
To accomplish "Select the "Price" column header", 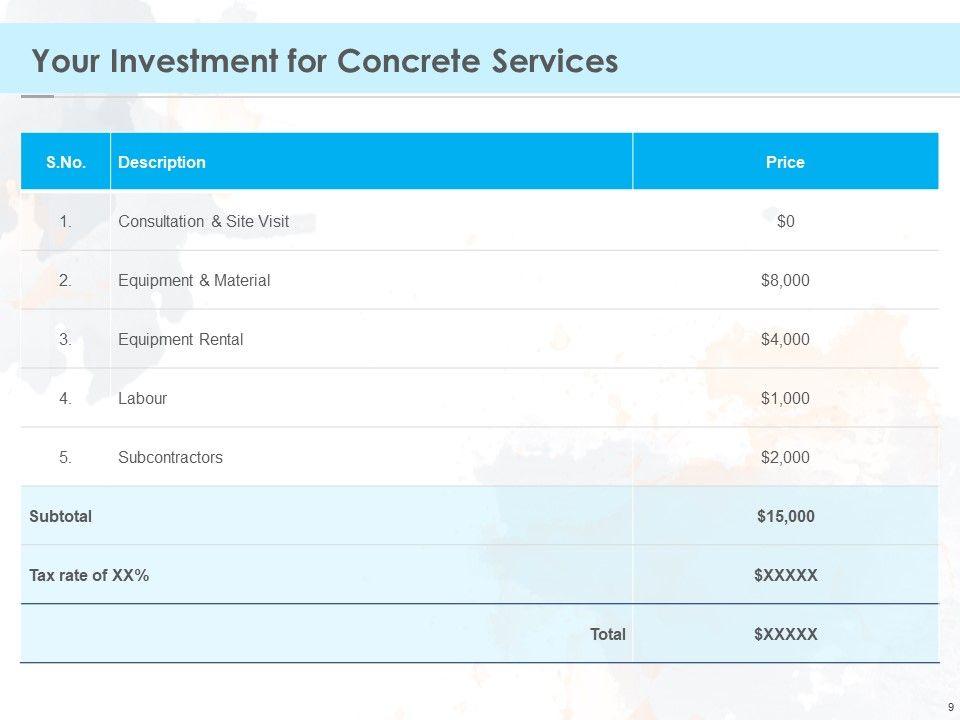I will click(x=785, y=162).
